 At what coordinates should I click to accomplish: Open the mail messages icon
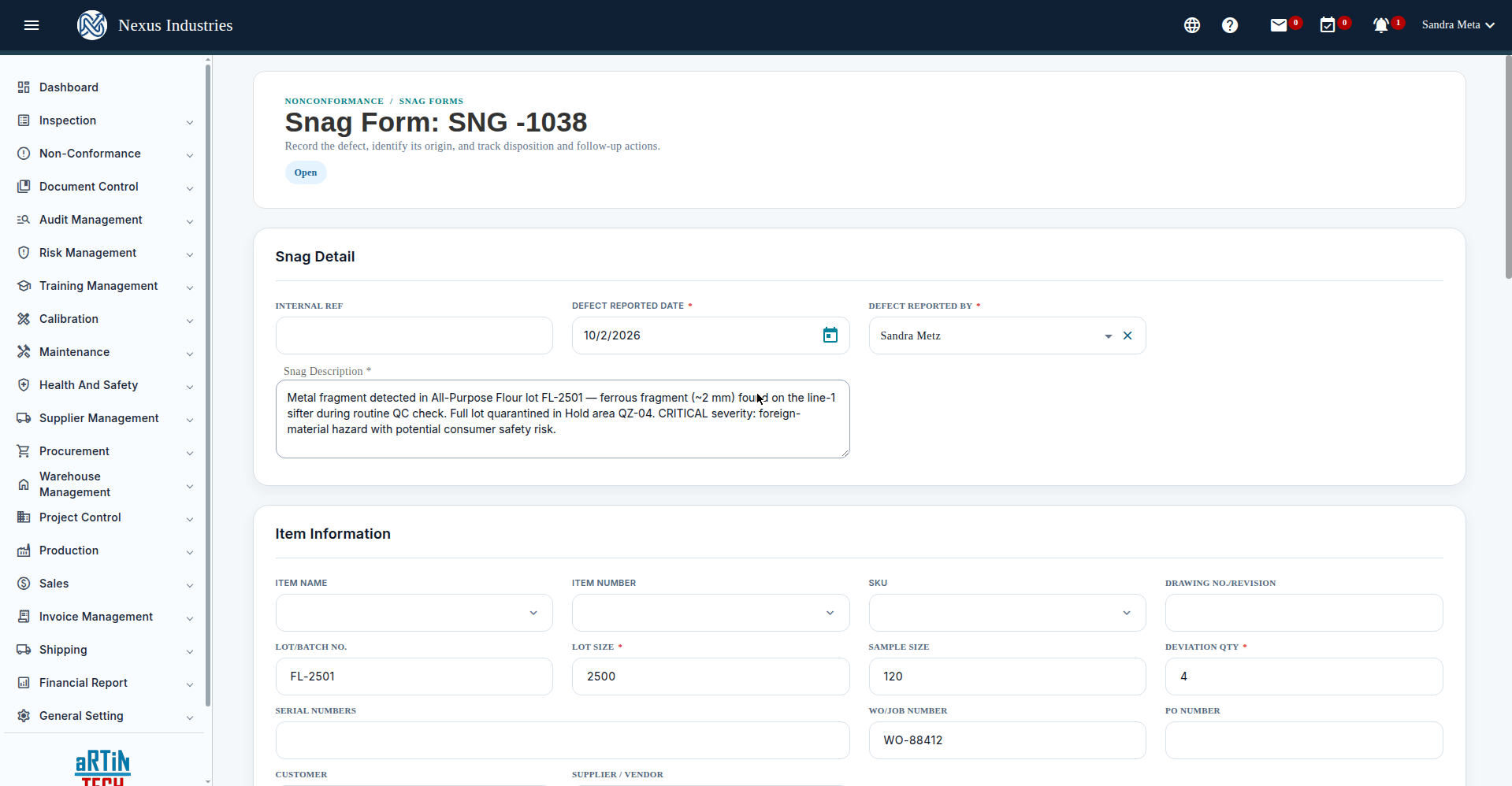tap(1279, 25)
